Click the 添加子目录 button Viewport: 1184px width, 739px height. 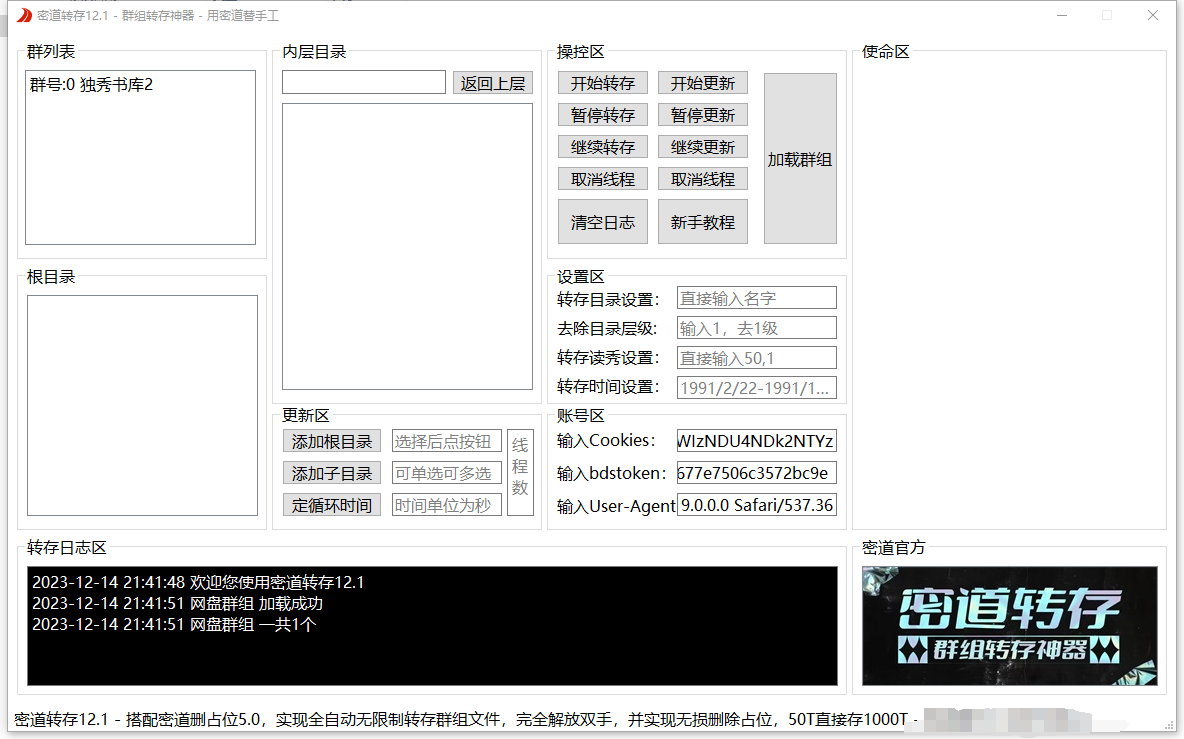tap(331, 473)
